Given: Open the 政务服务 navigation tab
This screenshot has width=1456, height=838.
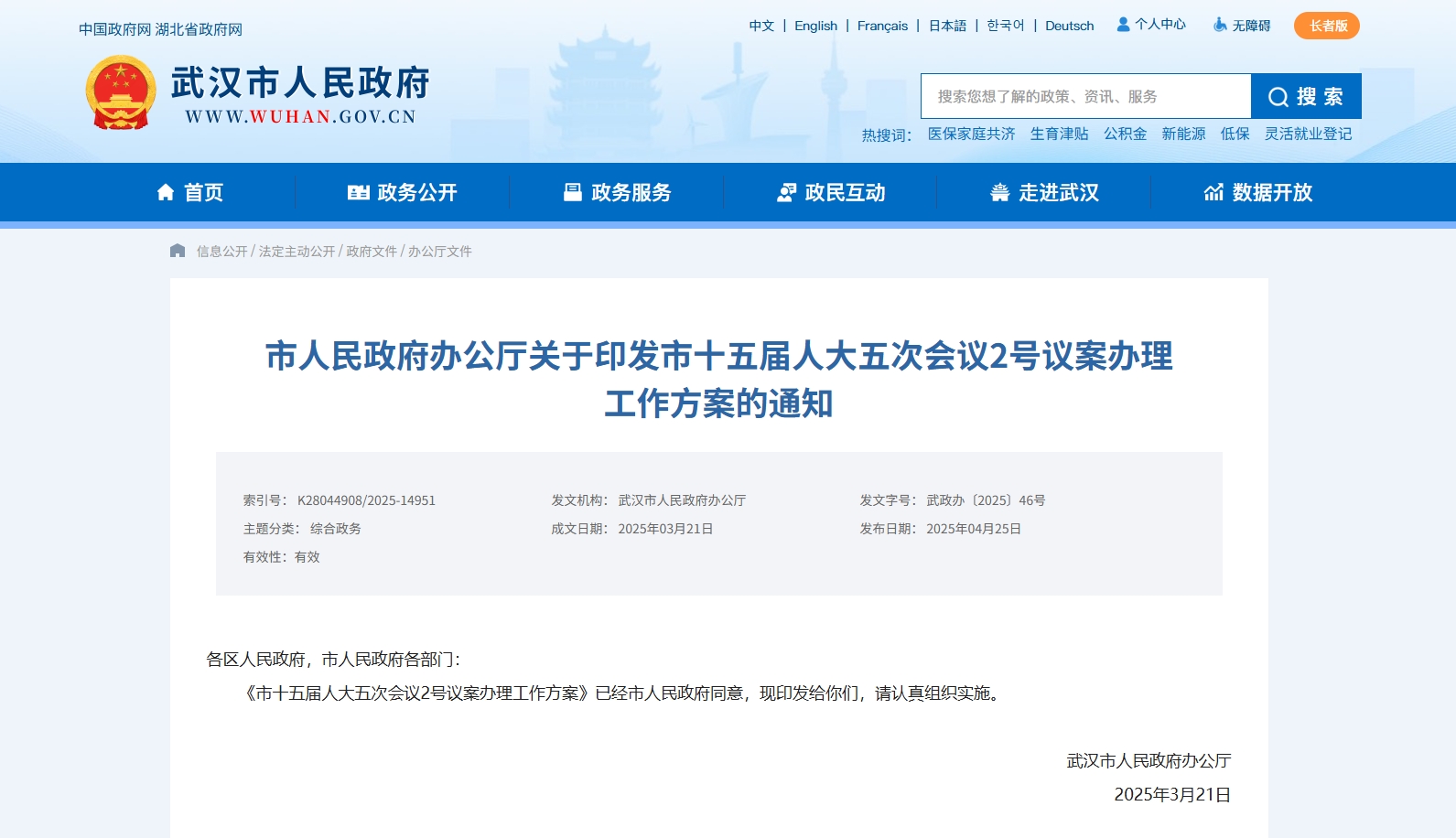Looking at the screenshot, I should [618, 192].
